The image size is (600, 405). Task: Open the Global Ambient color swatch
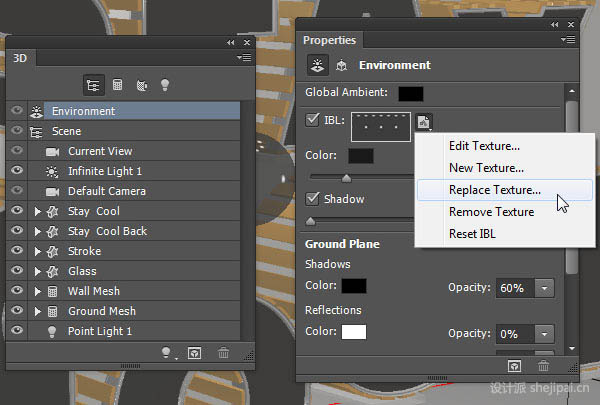point(411,94)
